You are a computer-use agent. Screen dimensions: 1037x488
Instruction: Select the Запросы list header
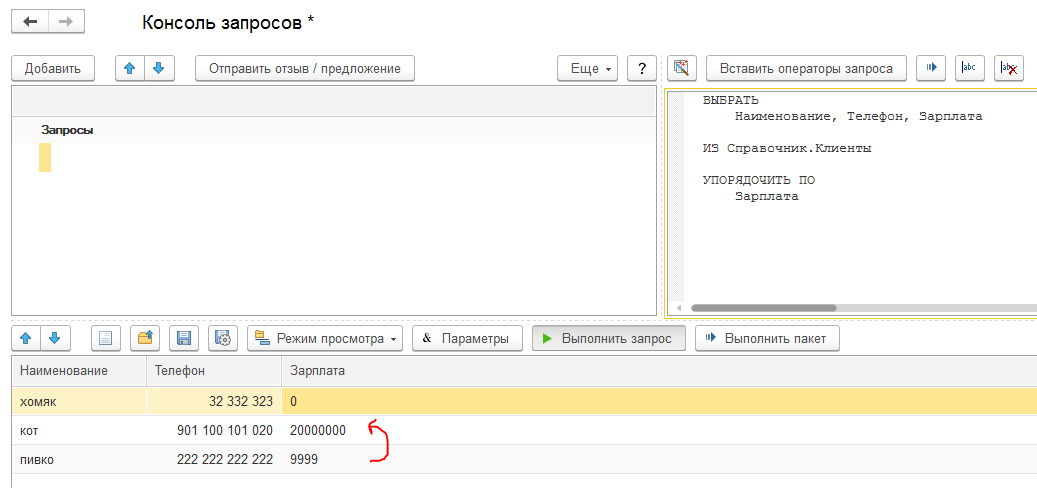[x=67, y=130]
